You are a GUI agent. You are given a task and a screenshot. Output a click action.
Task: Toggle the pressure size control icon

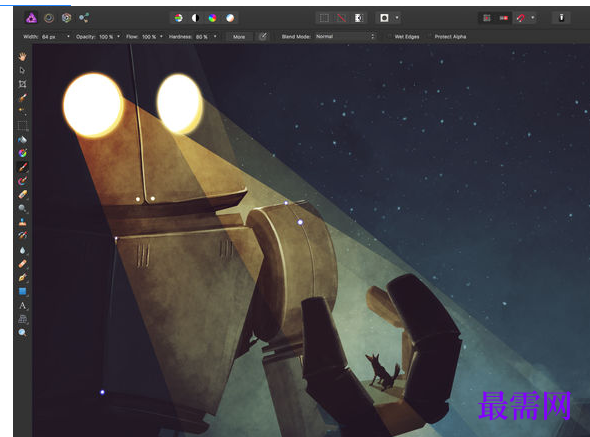[x=263, y=37]
